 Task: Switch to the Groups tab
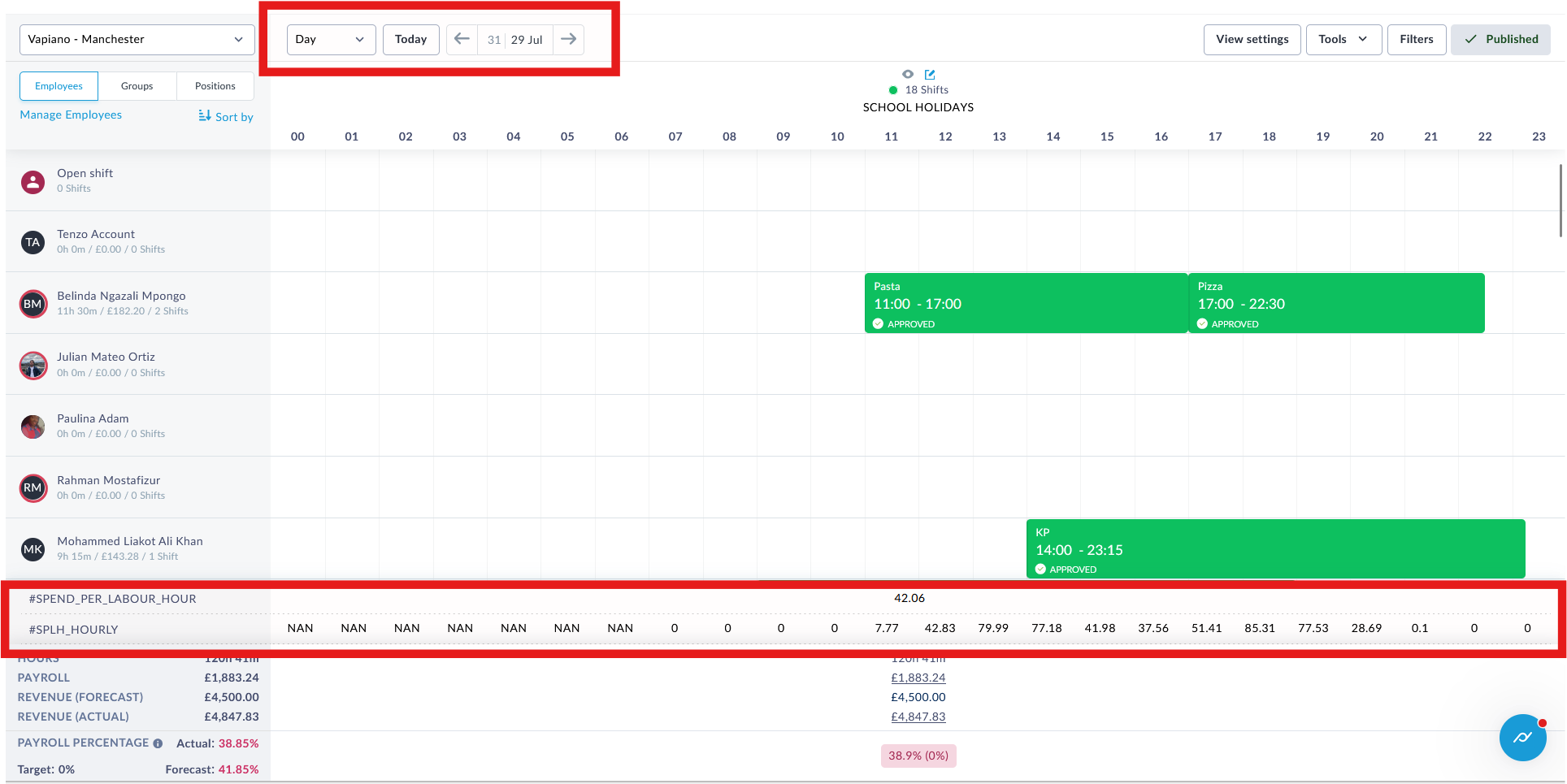pos(137,86)
